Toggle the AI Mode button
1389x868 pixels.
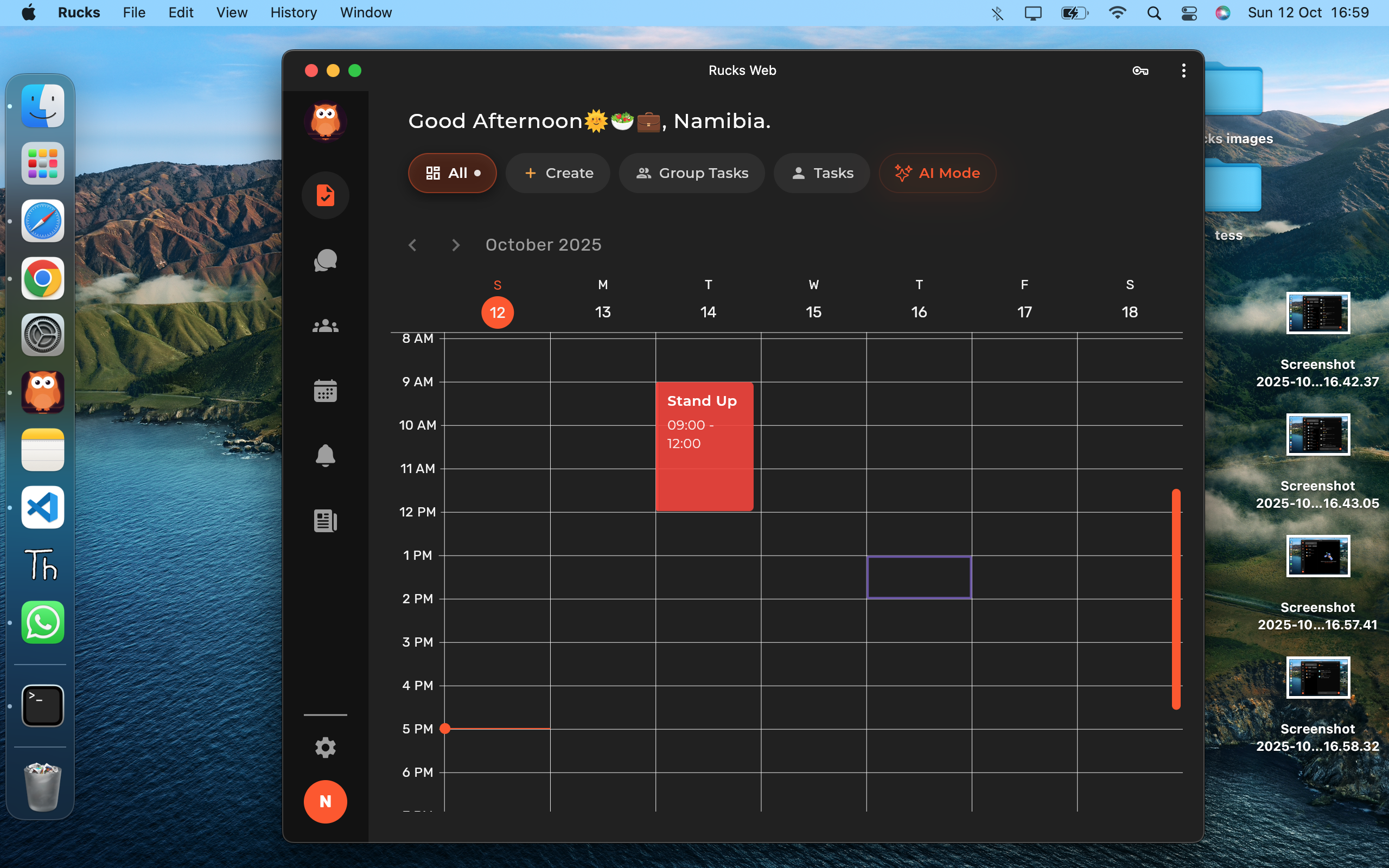(937, 173)
